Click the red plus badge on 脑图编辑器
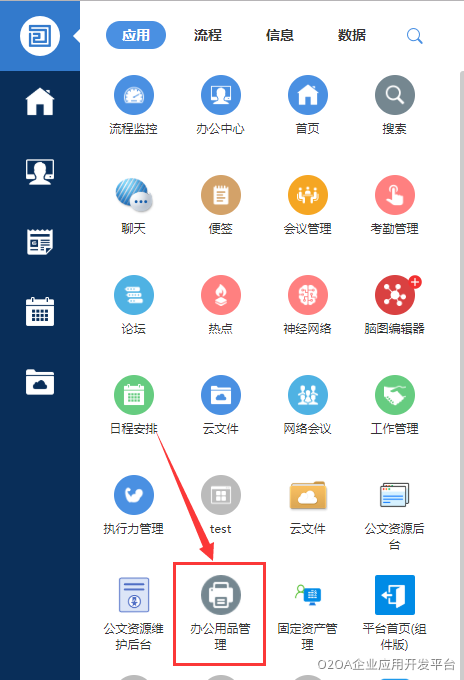Screen dimensions: 464x680 point(415,282)
